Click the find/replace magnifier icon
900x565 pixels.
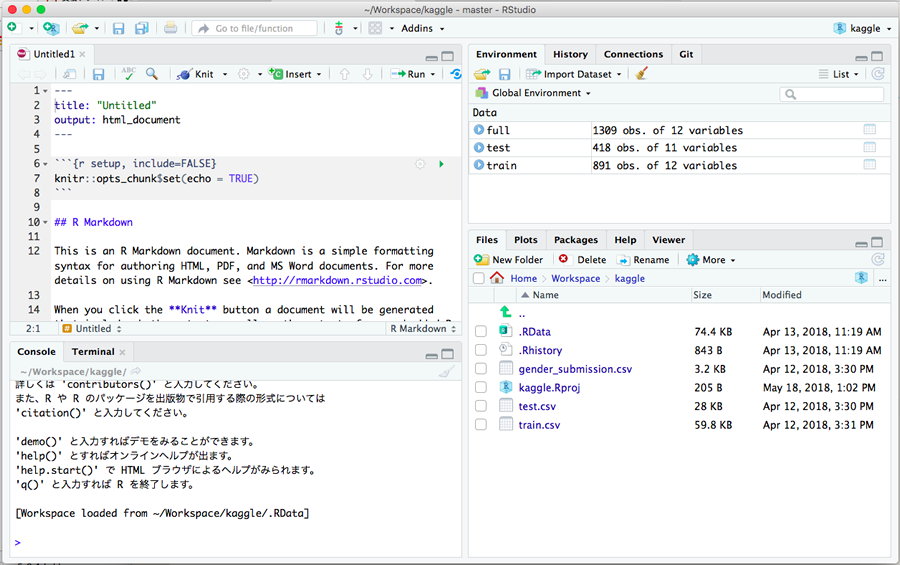152,73
